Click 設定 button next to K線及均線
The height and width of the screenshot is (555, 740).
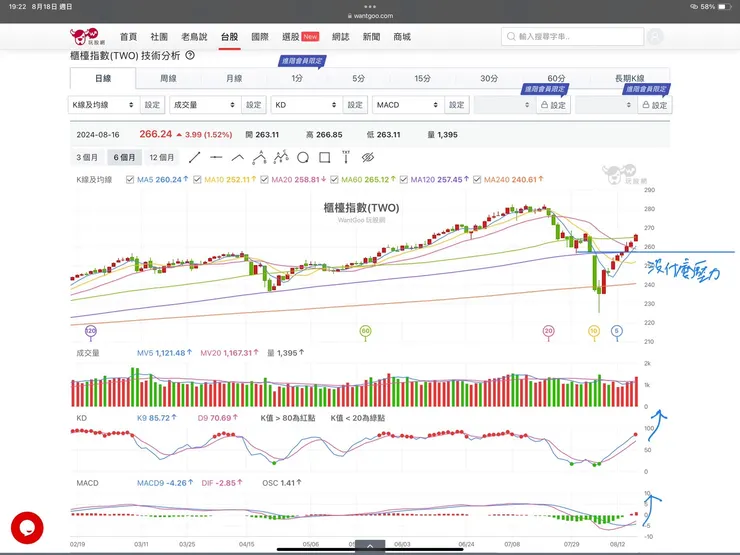click(152, 105)
